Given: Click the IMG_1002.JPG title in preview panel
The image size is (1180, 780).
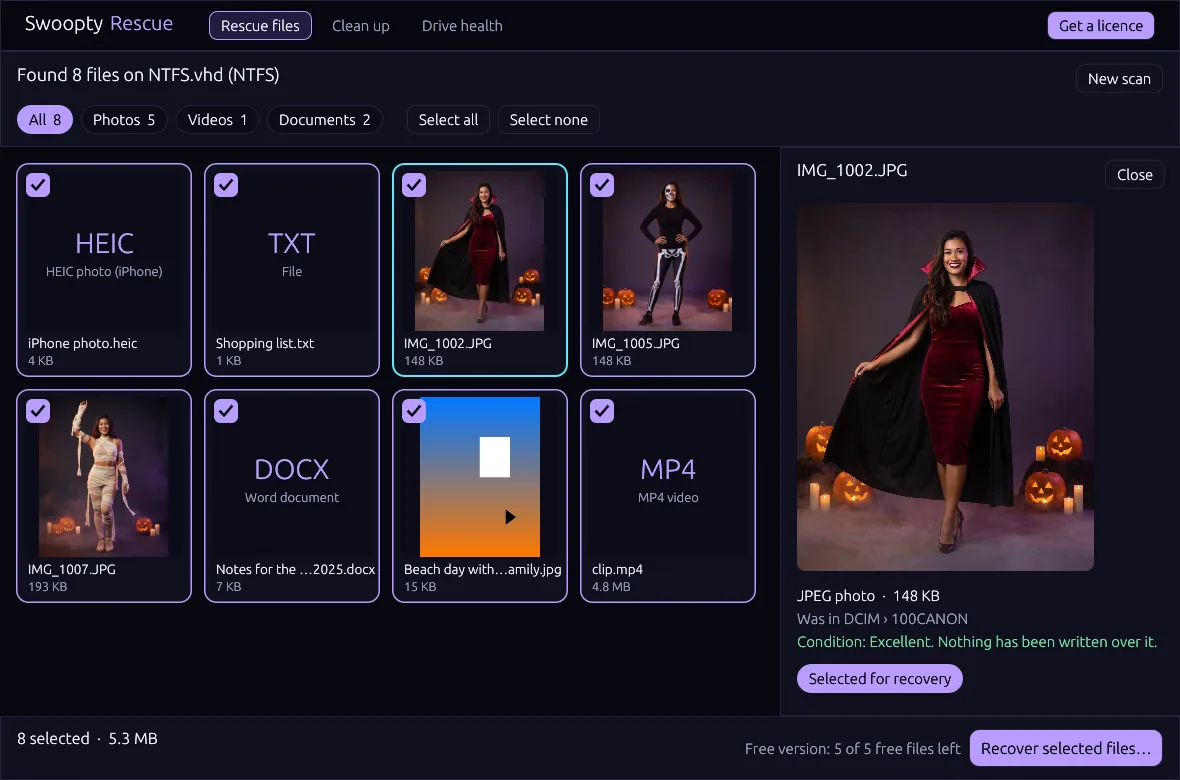Looking at the screenshot, I should [852, 170].
